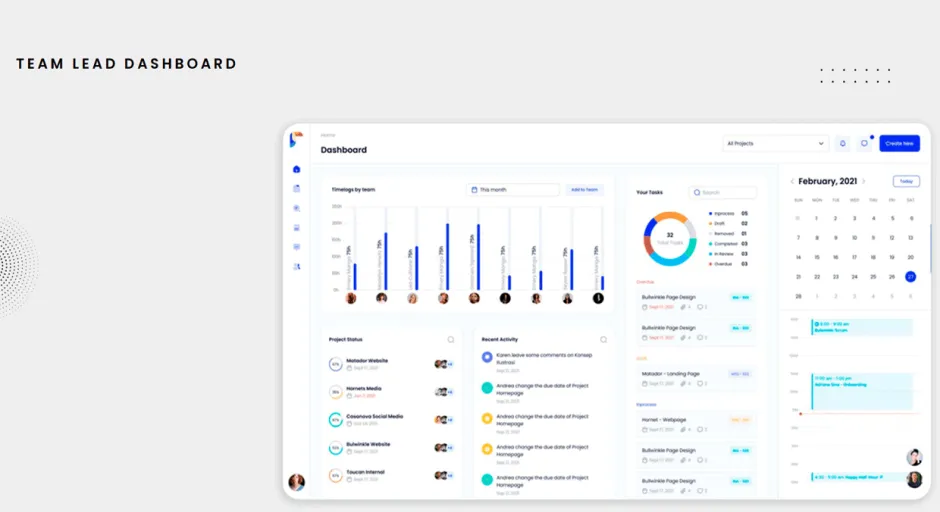Open the Hornet - Webpage task card
The image size is (940, 512).
coord(695,424)
